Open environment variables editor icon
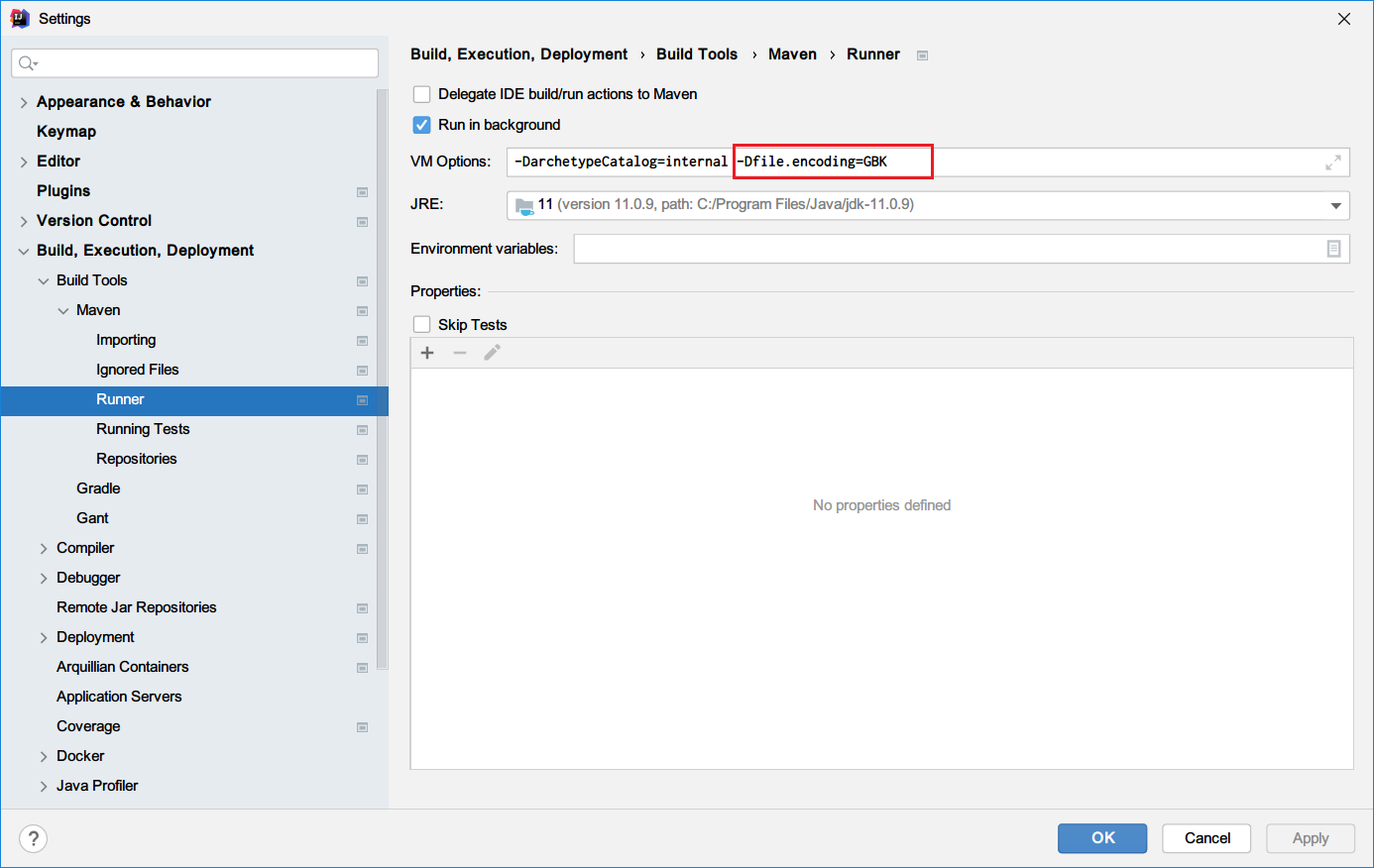1374x868 pixels. click(1333, 249)
